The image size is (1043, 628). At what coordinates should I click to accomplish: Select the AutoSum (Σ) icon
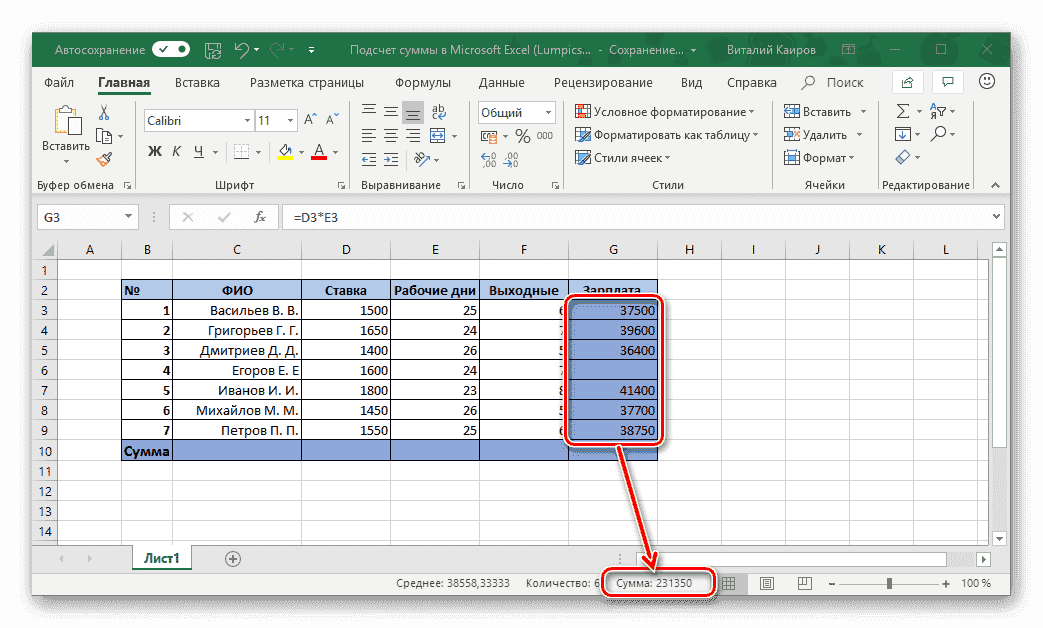[905, 111]
